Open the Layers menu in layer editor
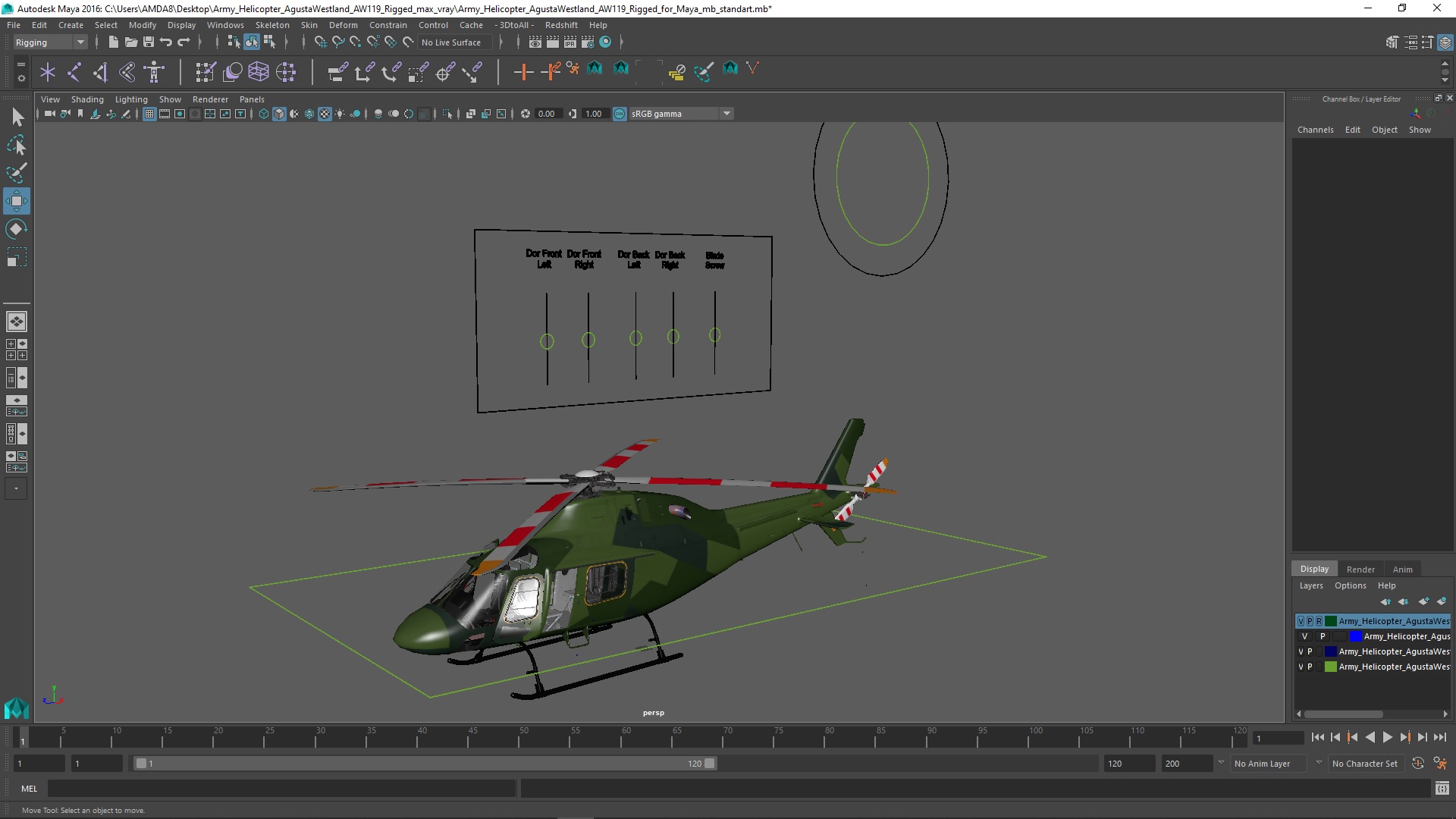Screen dimensions: 1456x819 pyautogui.click(x=1310, y=585)
